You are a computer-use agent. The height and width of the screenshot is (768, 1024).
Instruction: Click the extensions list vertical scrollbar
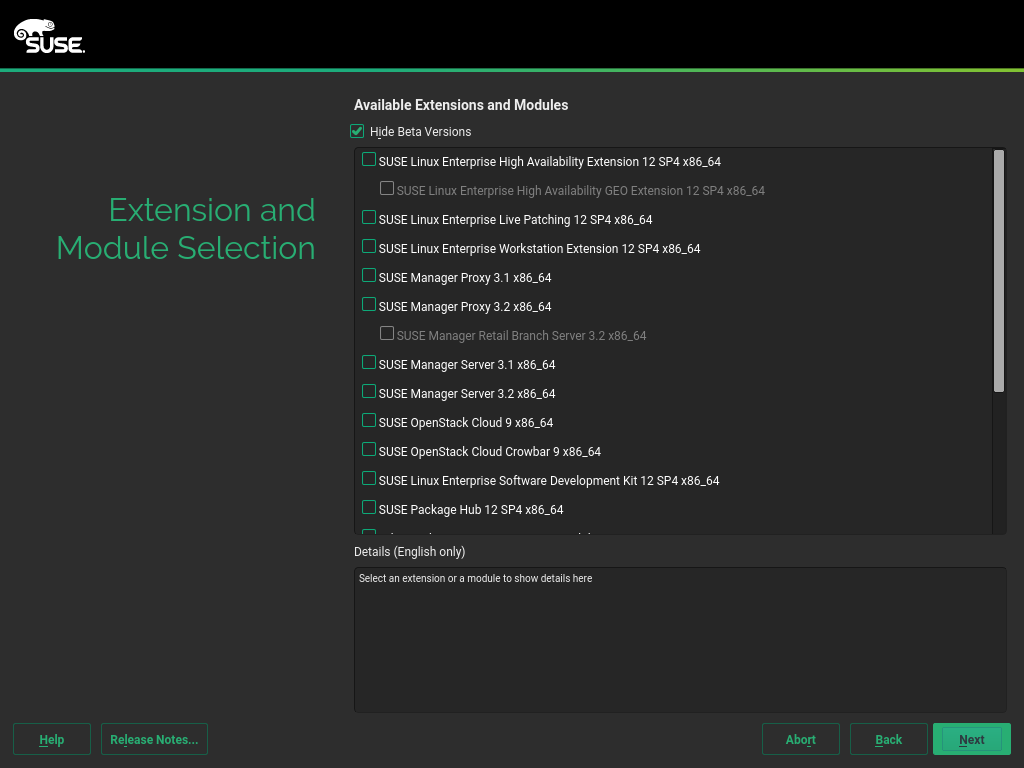[x=998, y=270]
